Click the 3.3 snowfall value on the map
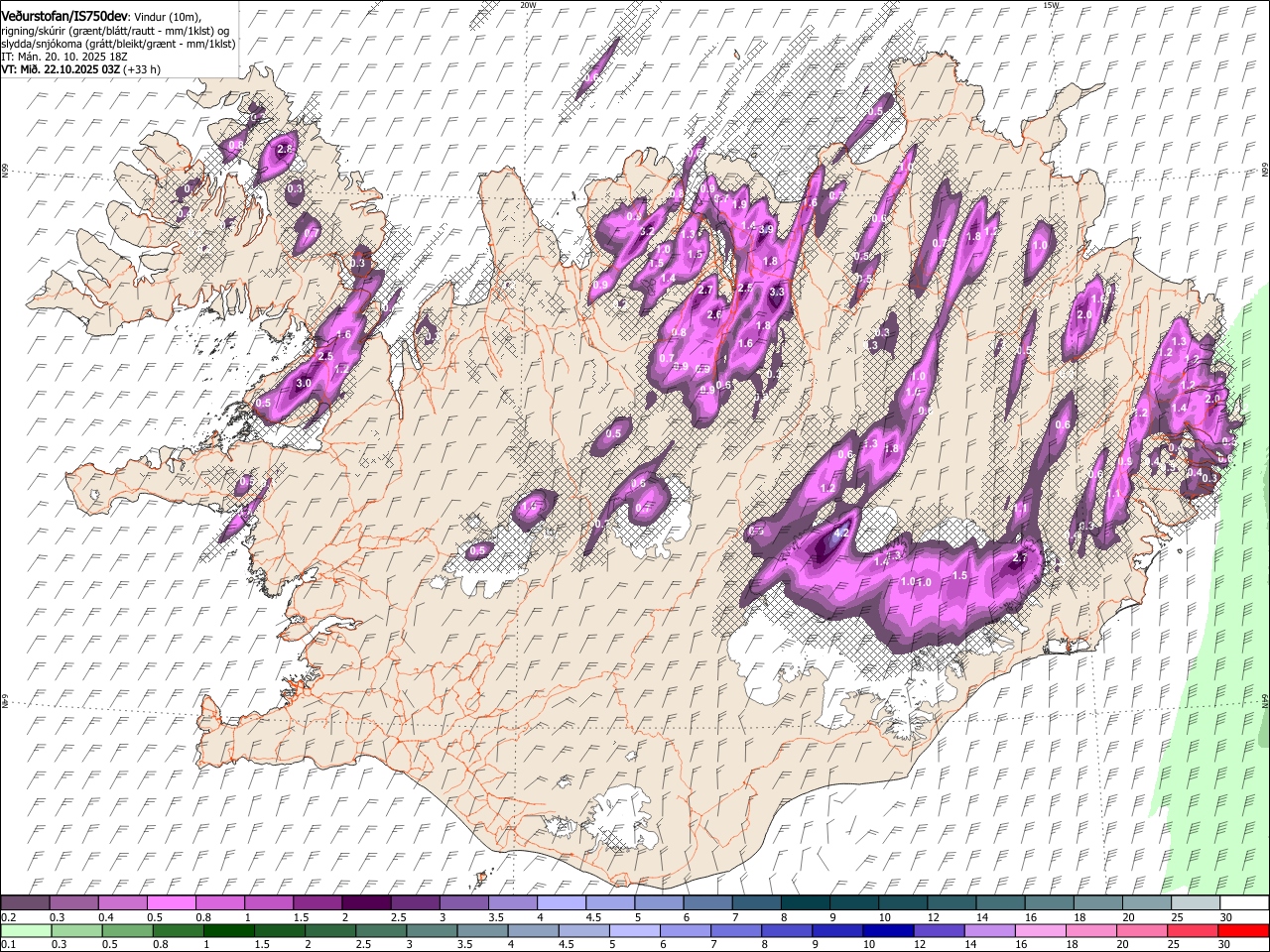Viewport: 1270px width, 952px height. [x=777, y=293]
